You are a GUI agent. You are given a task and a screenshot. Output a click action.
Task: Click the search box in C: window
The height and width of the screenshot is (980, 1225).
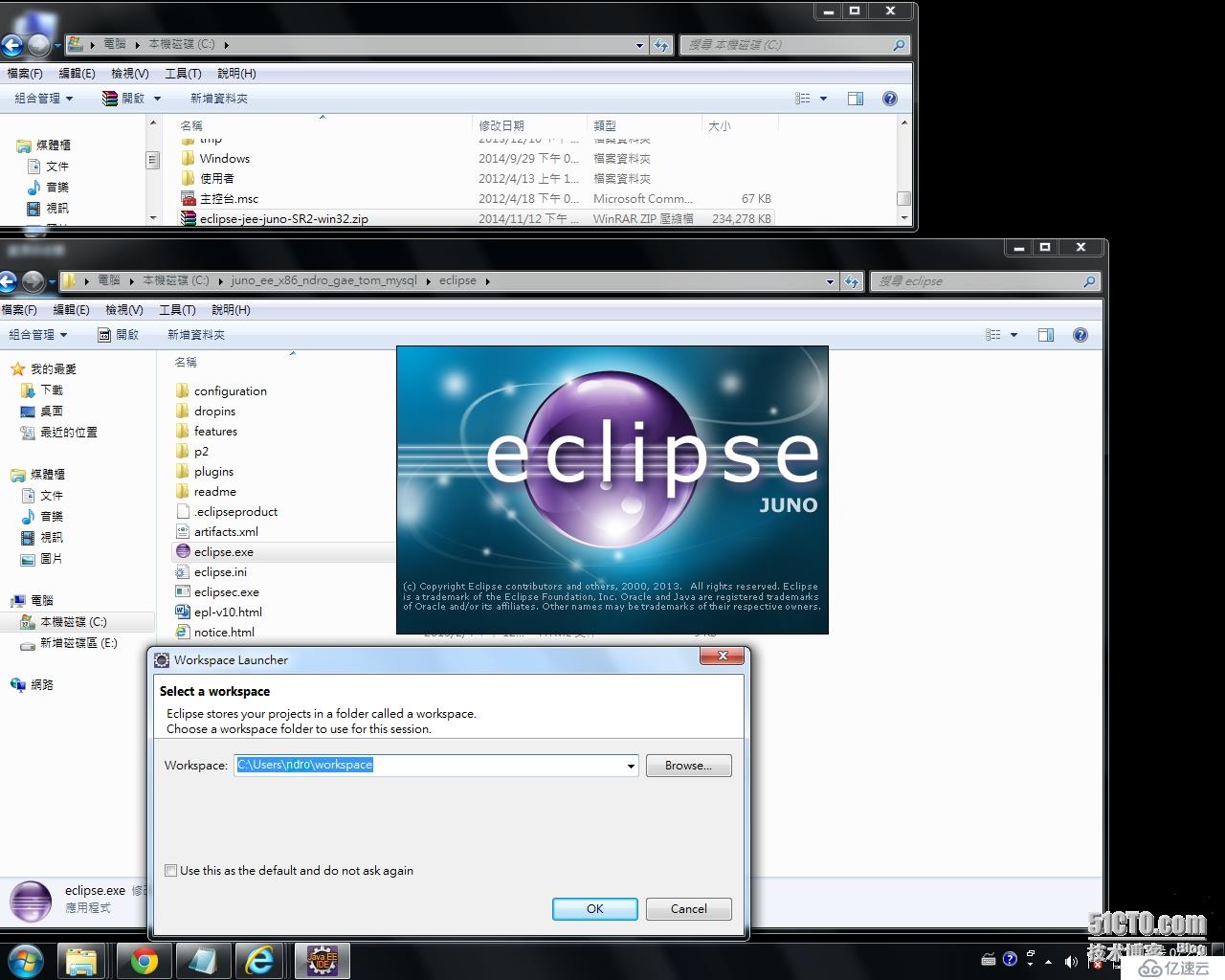coord(793,45)
